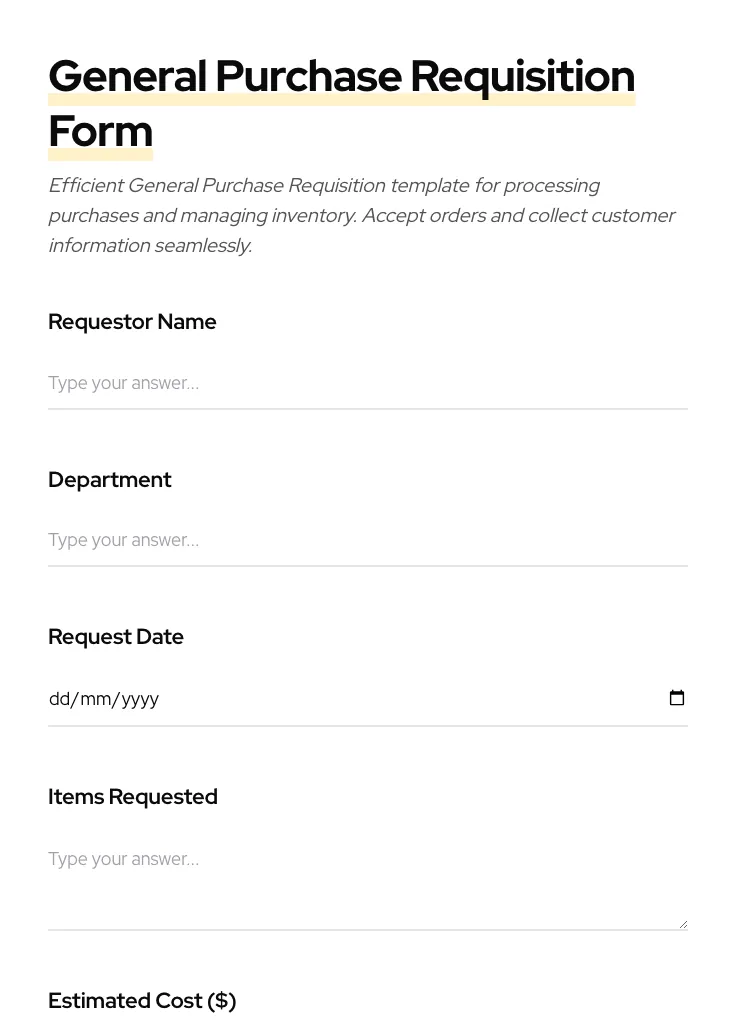Click the placeholder text in the Department field
Screen dimensions: 736x1024
[123, 540]
